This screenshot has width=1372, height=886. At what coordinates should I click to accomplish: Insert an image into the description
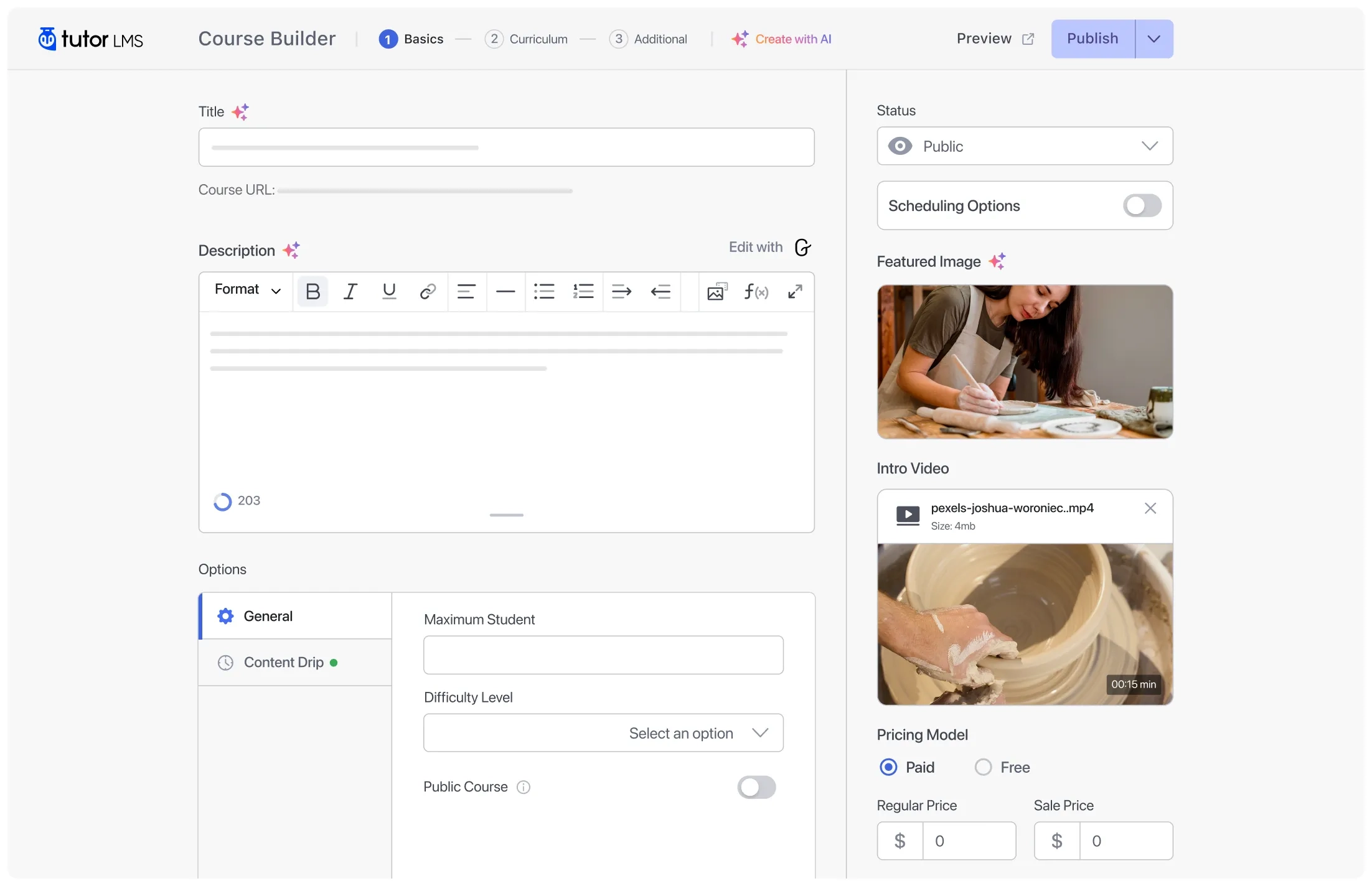[x=717, y=291]
